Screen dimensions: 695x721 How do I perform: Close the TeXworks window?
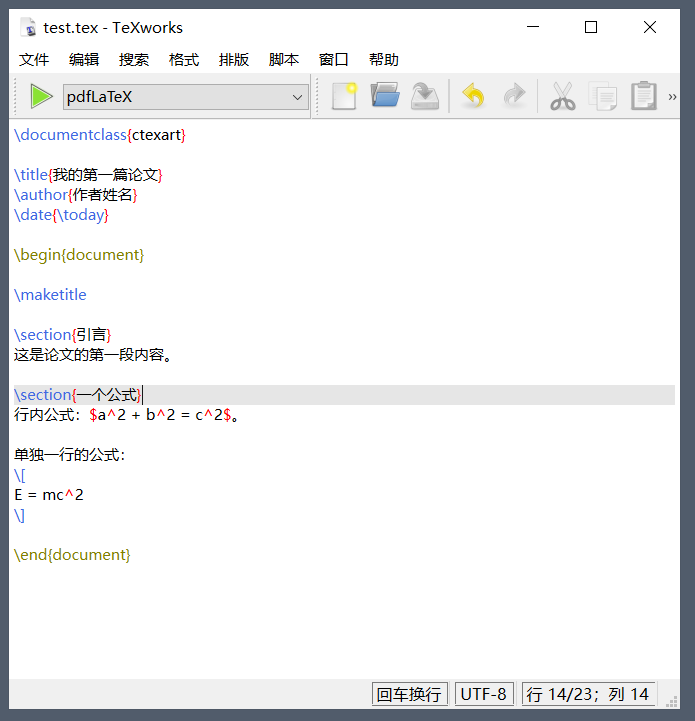pyautogui.click(x=649, y=27)
